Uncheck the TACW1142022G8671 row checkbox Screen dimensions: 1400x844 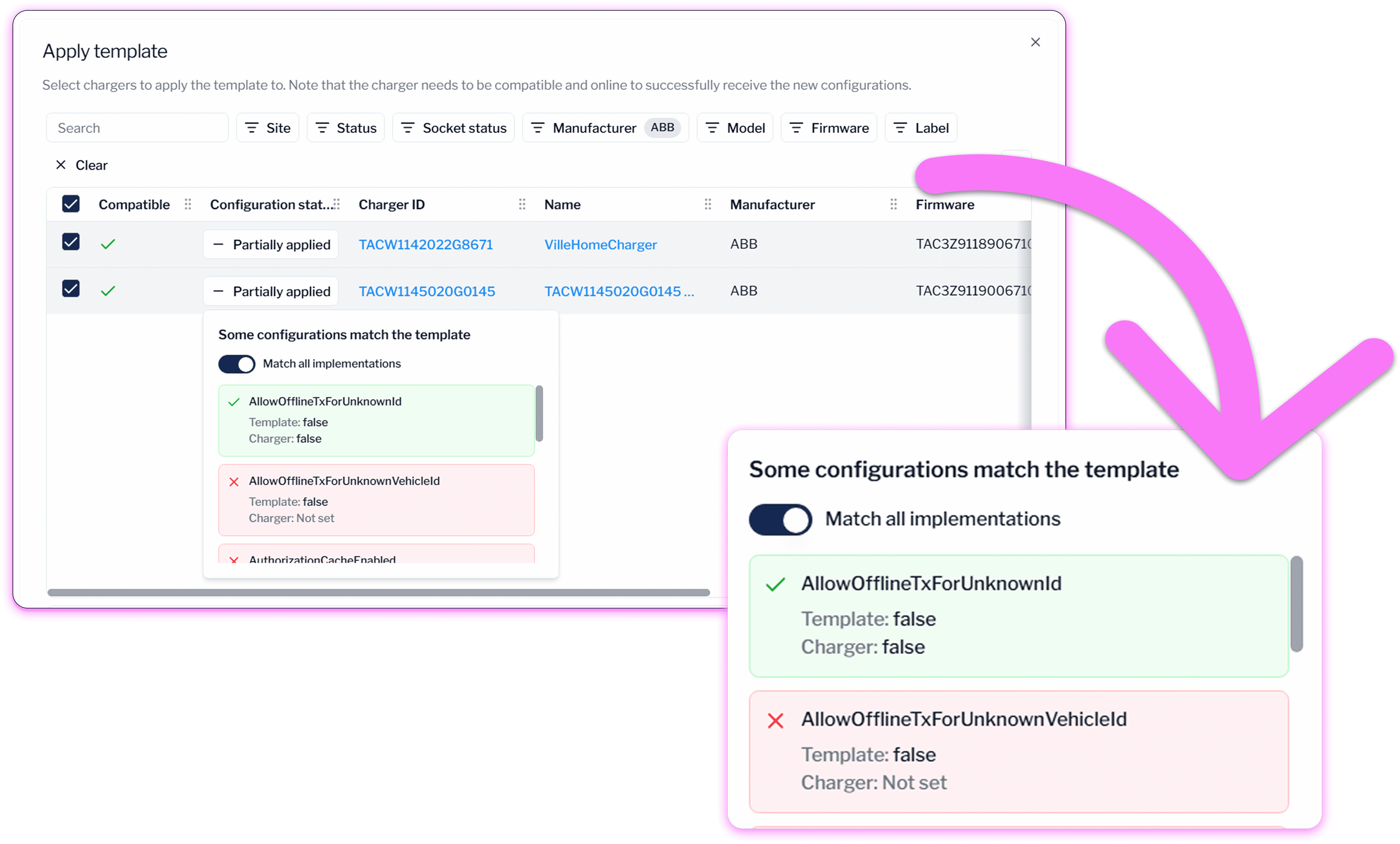[71, 242]
